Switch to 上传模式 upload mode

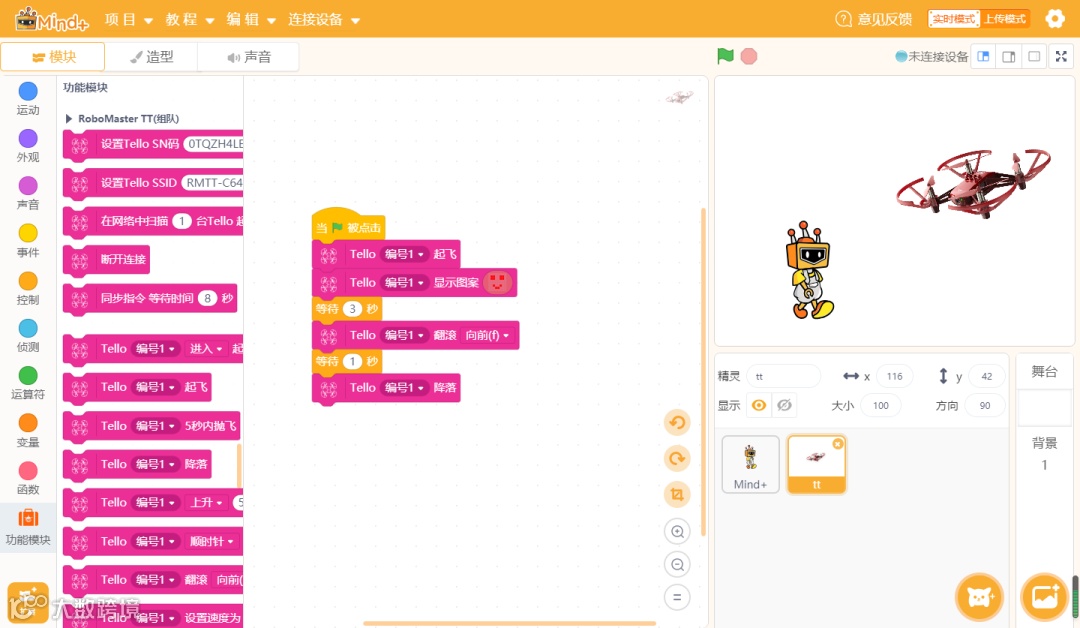coord(1004,19)
